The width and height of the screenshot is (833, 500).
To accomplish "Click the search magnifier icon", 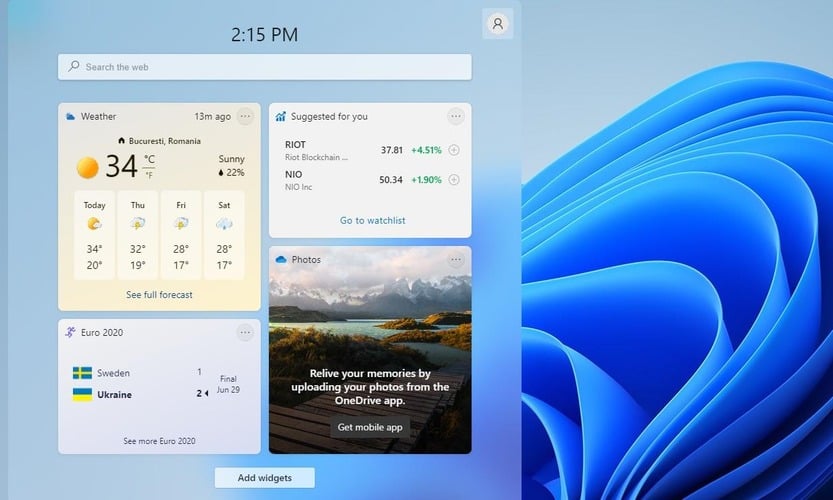I will pos(74,66).
